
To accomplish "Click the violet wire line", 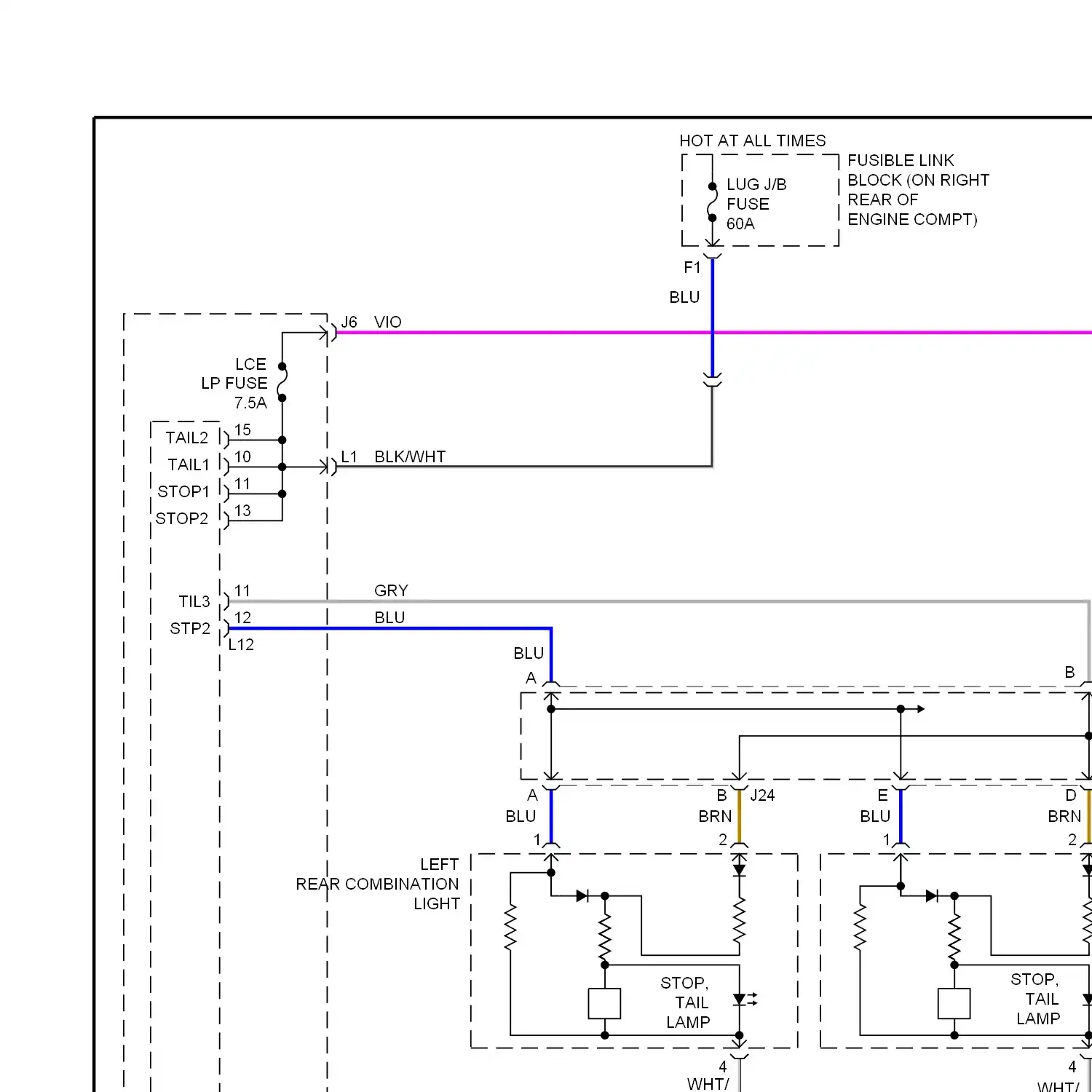I will (713, 333).
